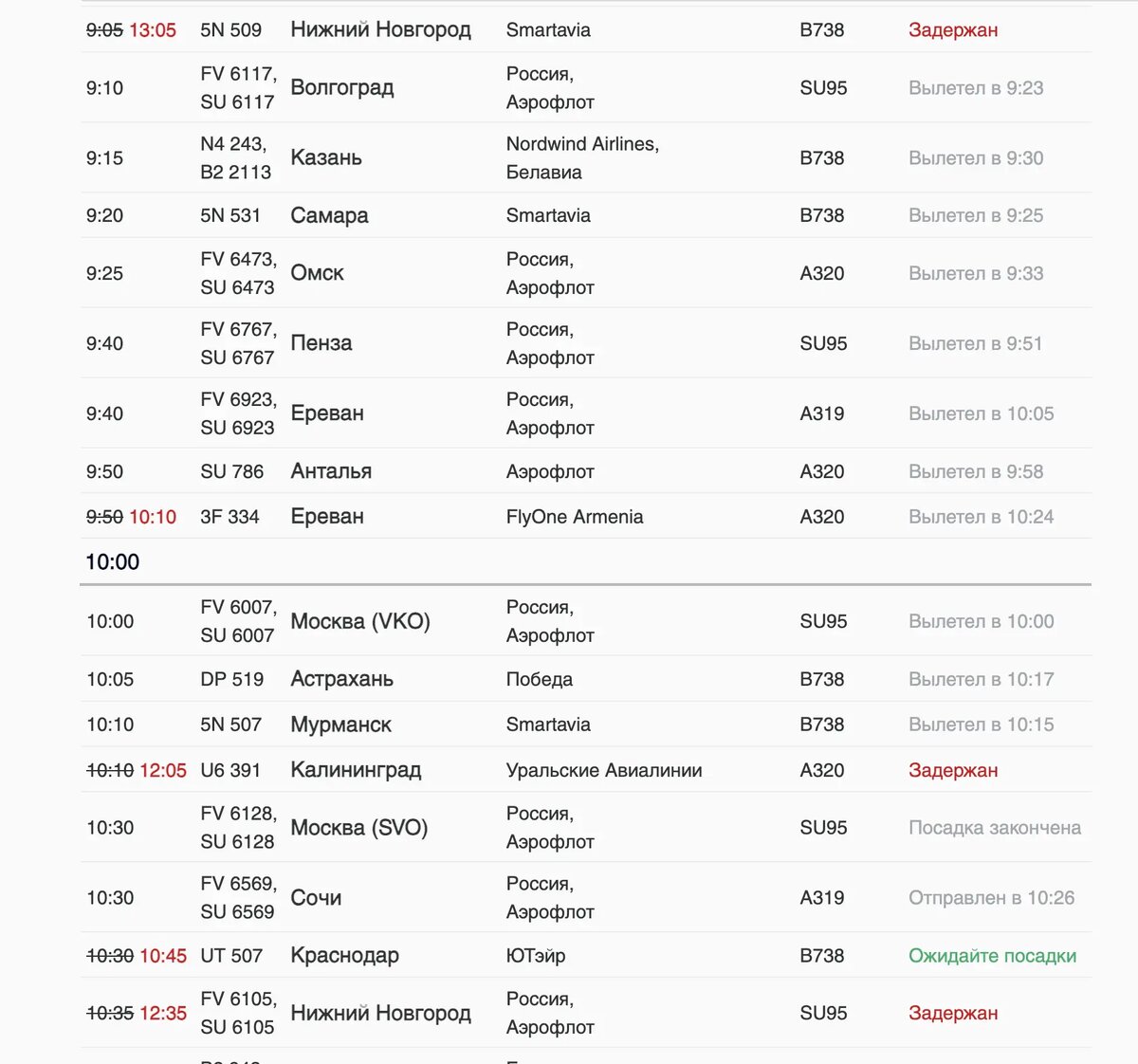This screenshot has width=1138, height=1064.
Task: Open the Москва (VKO) flight row
Action: pyautogui.click(x=586, y=621)
